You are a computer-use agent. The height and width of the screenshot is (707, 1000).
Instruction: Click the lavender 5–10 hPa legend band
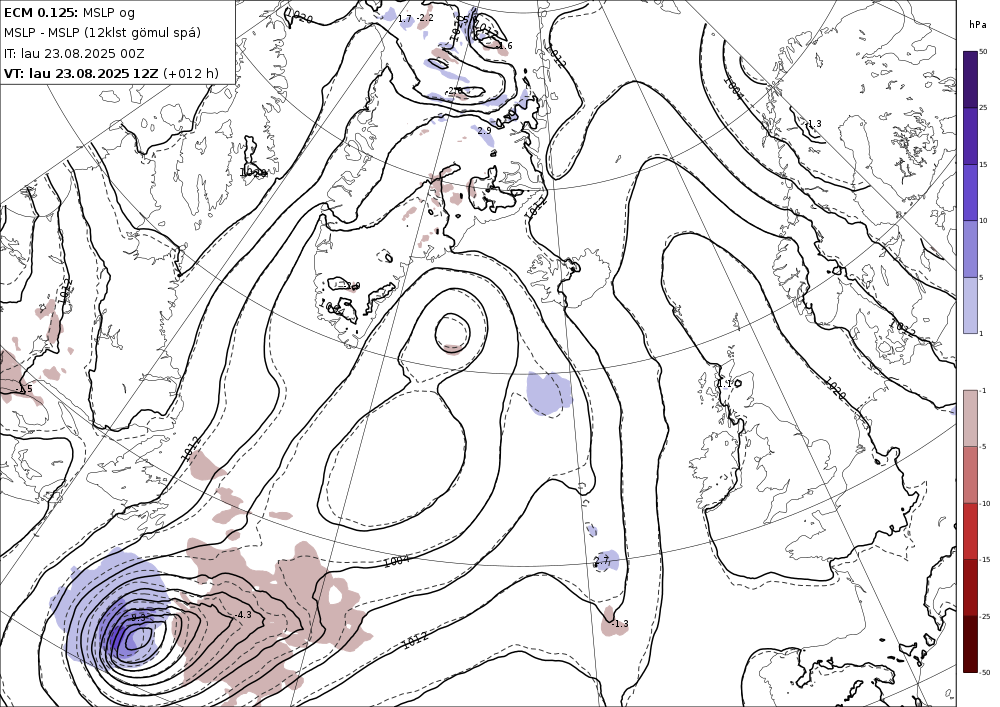pyautogui.click(x=970, y=249)
